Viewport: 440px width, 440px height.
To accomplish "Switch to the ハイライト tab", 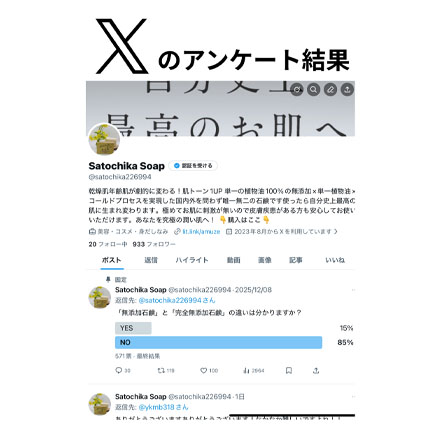I will pos(192,260).
